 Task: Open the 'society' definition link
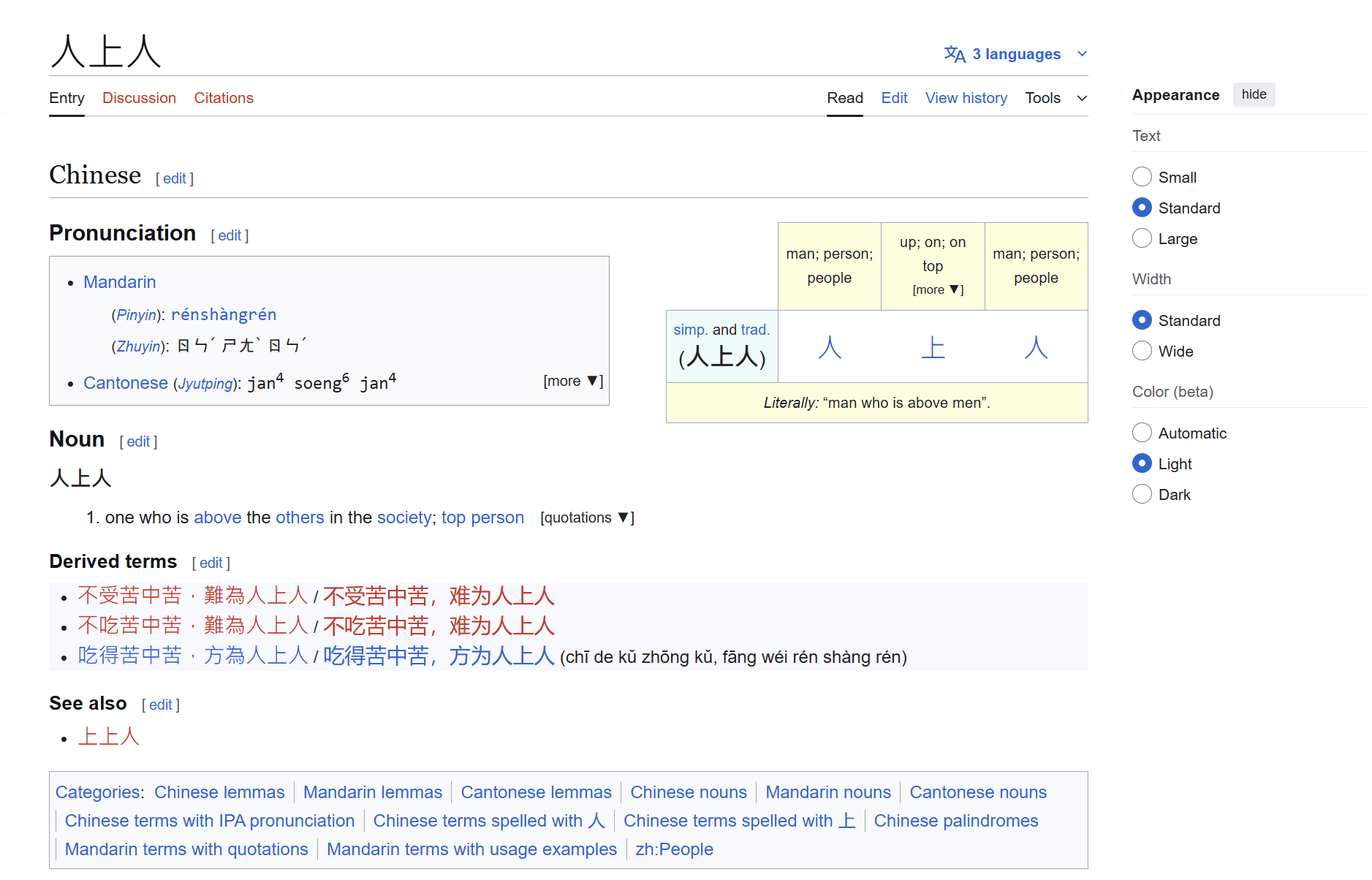point(404,517)
